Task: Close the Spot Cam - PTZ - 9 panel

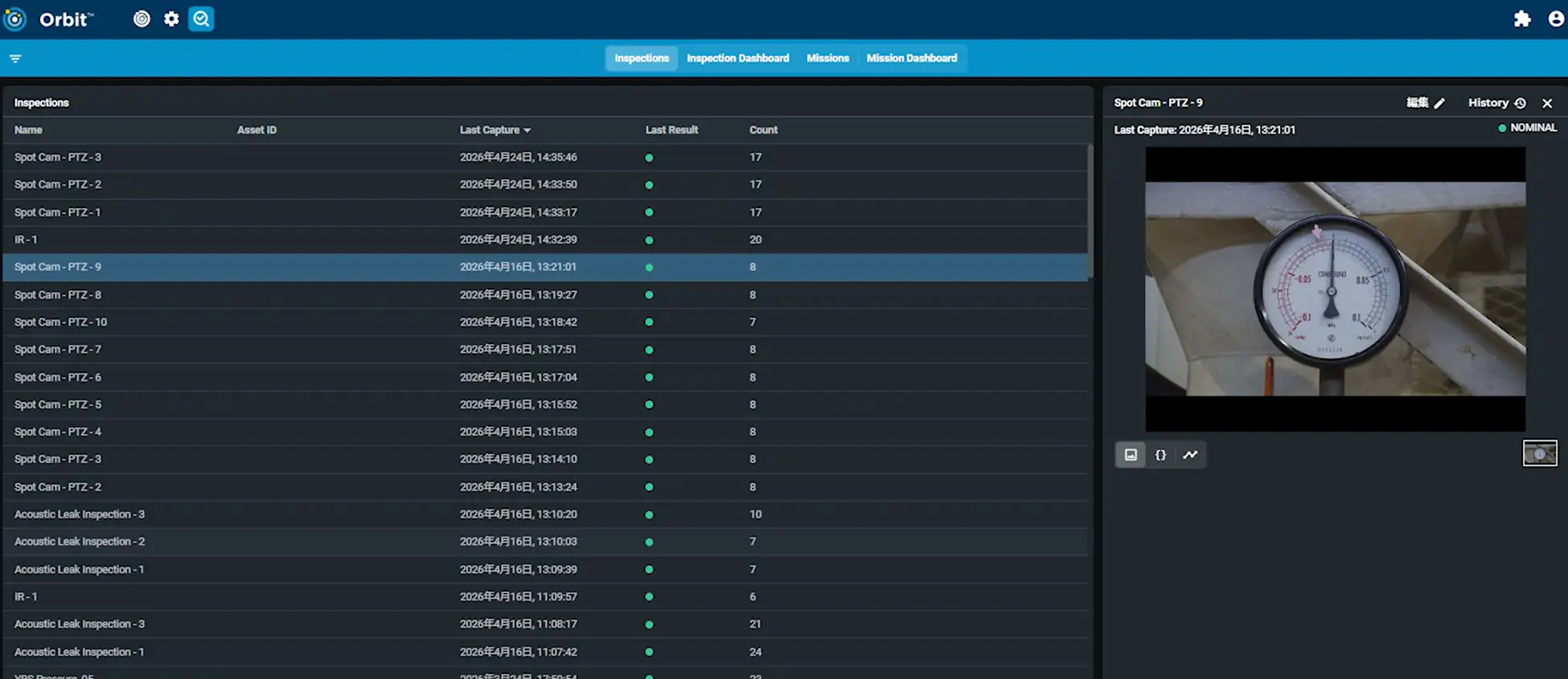Action: (x=1547, y=103)
